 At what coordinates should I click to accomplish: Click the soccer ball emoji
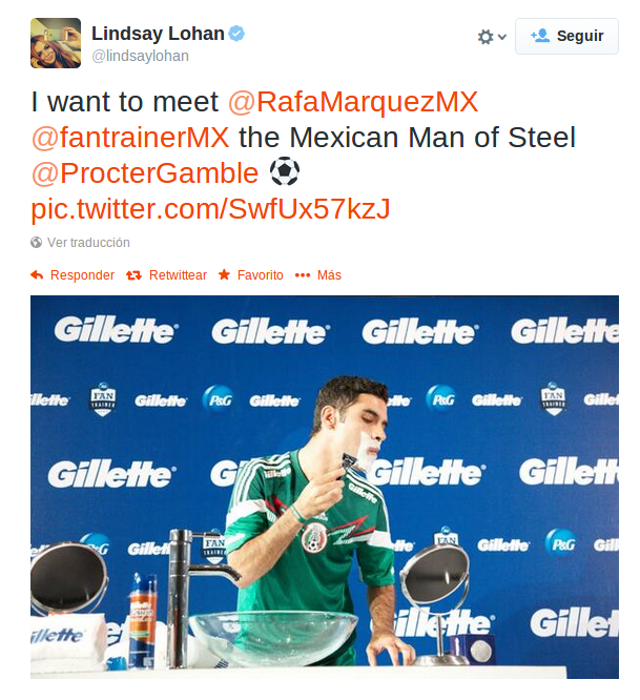(284, 173)
